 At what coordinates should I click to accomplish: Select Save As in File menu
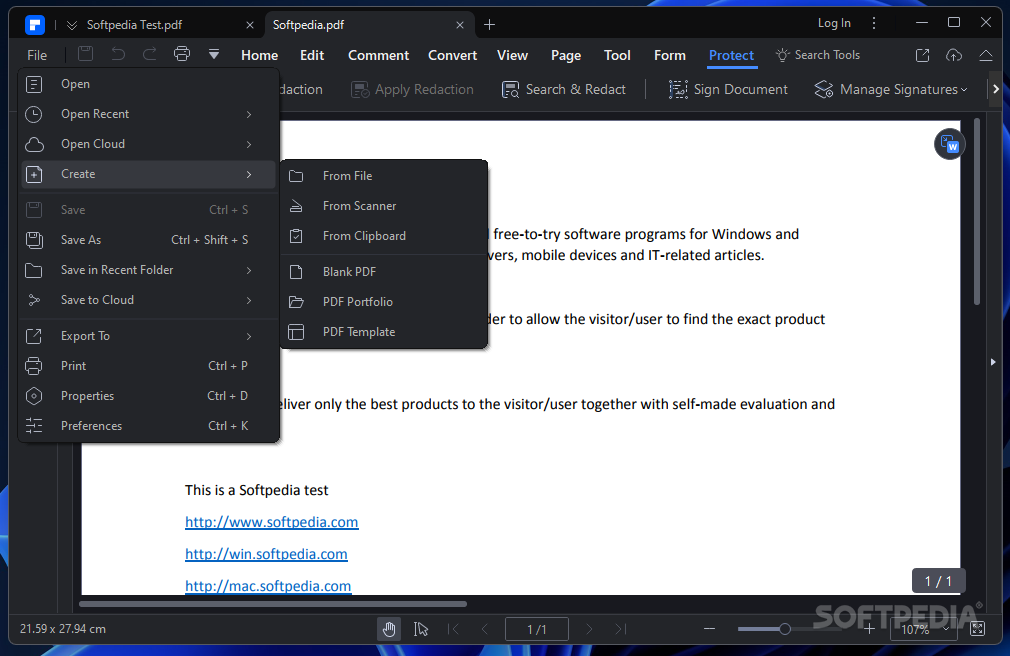pyautogui.click(x=149, y=240)
